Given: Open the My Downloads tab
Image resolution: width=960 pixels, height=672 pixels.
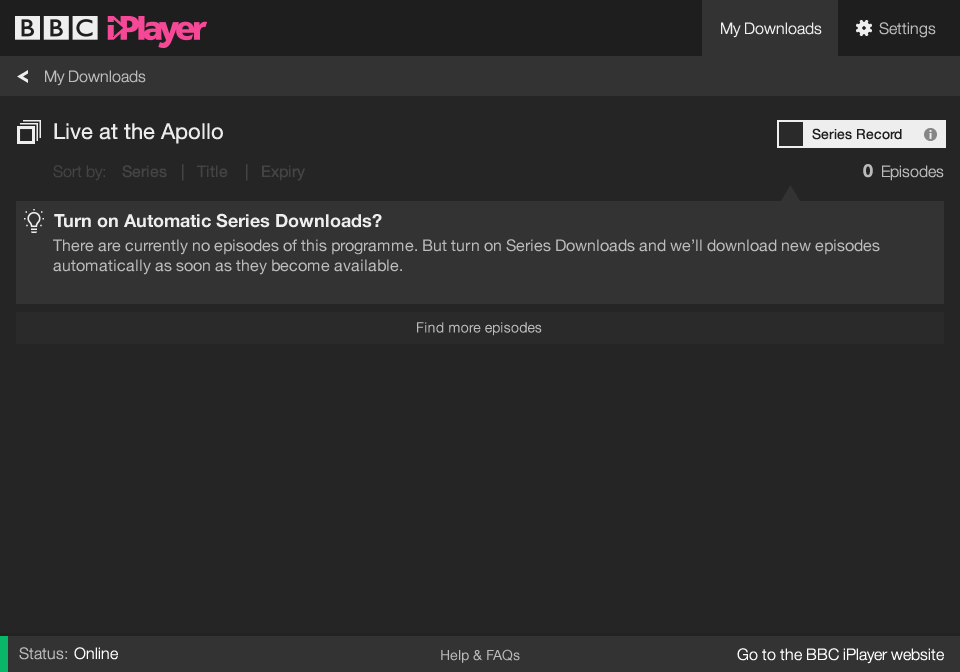Looking at the screenshot, I should pos(770,28).
